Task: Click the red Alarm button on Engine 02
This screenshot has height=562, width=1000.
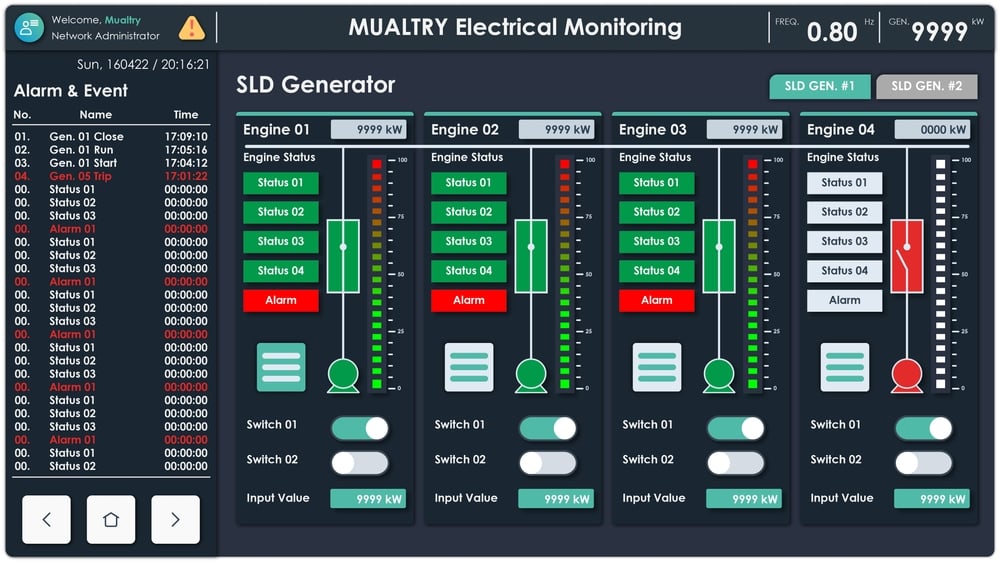Action: [469, 300]
